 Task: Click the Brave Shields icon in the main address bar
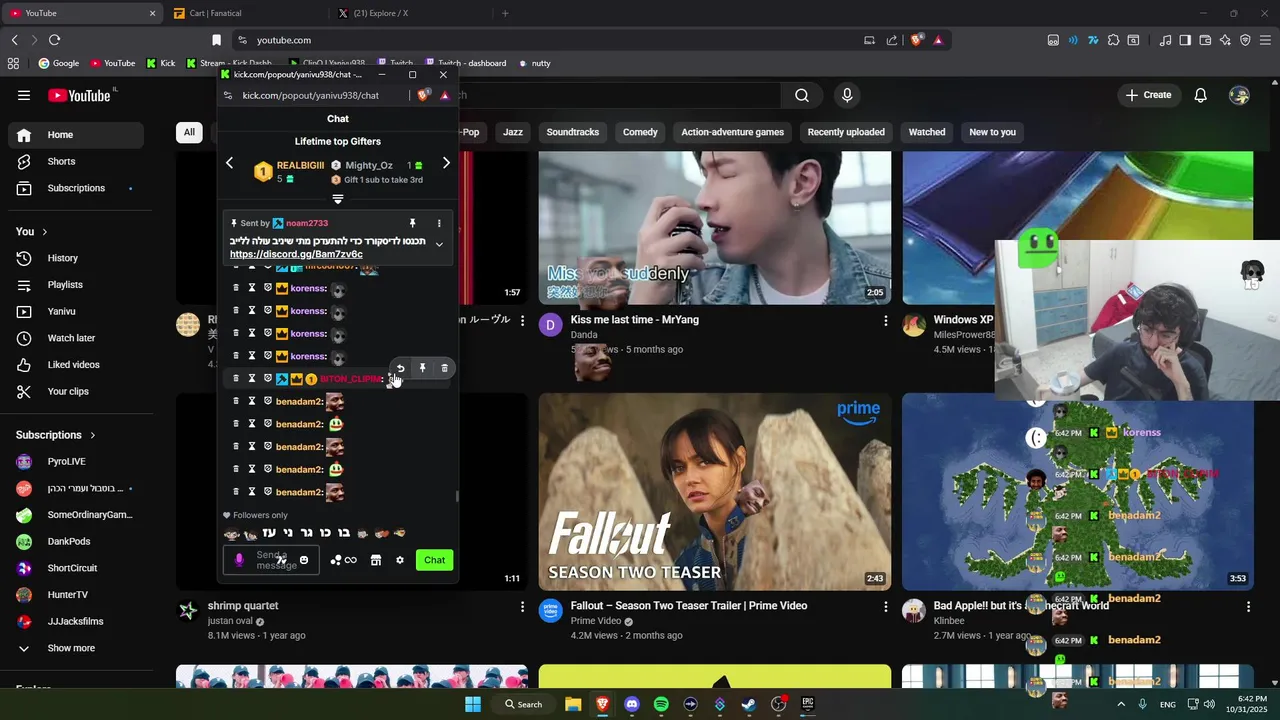(917, 40)
